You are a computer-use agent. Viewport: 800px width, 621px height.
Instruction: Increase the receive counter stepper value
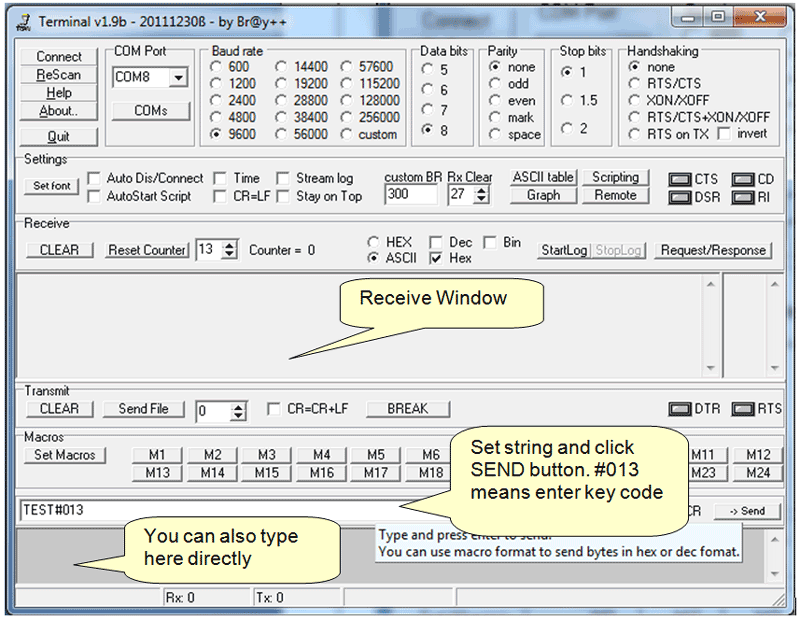[x=228, y=245]
